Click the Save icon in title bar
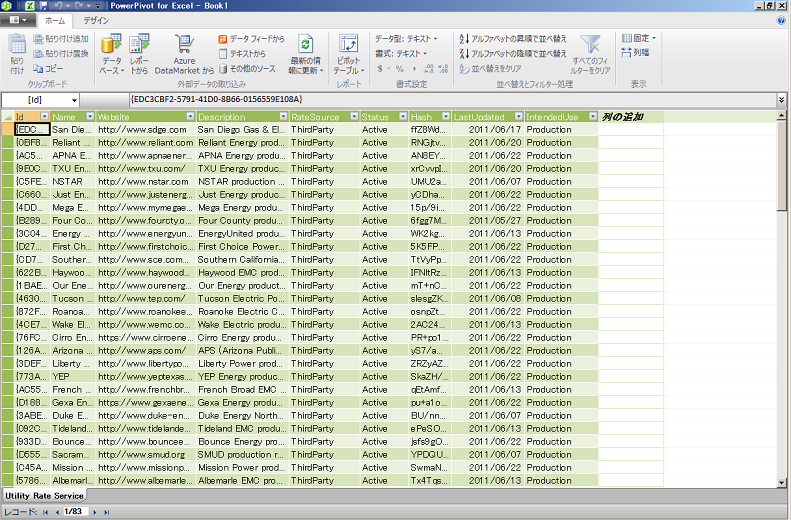Viewport: 791px width, 520px height. pos(44,6)
